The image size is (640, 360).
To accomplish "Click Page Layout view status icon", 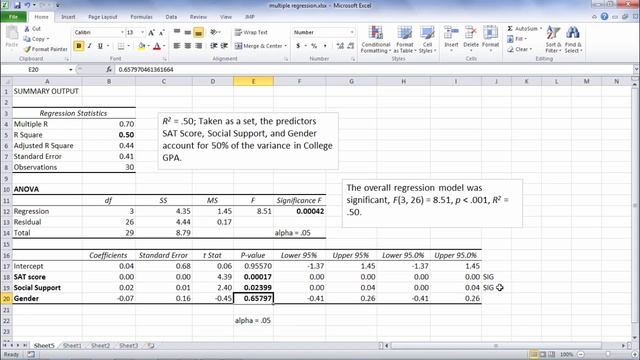I will [x=542, y=354].
